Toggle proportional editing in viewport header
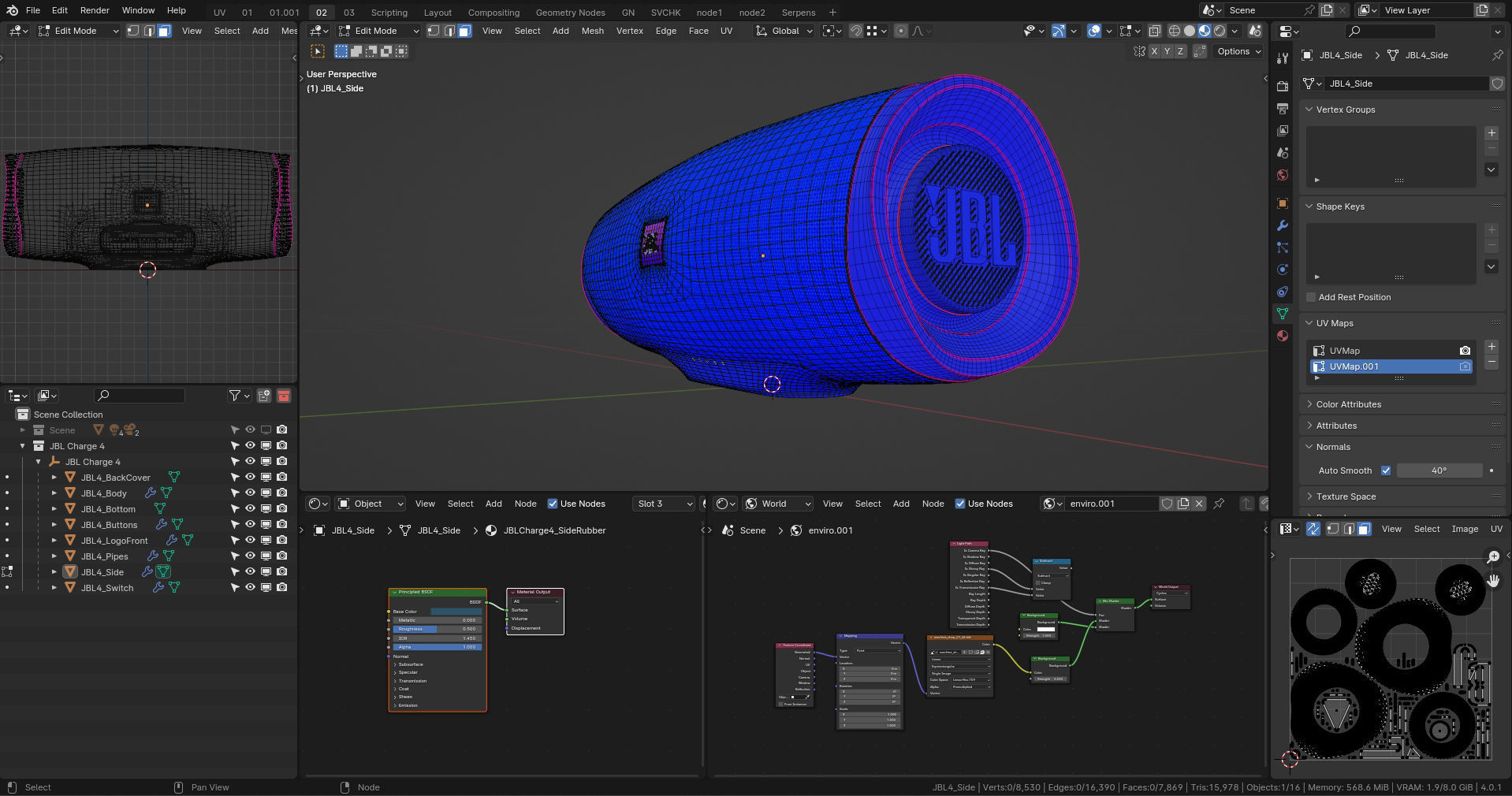Screen dimensions: 1512x796 [x=901, y=31]
